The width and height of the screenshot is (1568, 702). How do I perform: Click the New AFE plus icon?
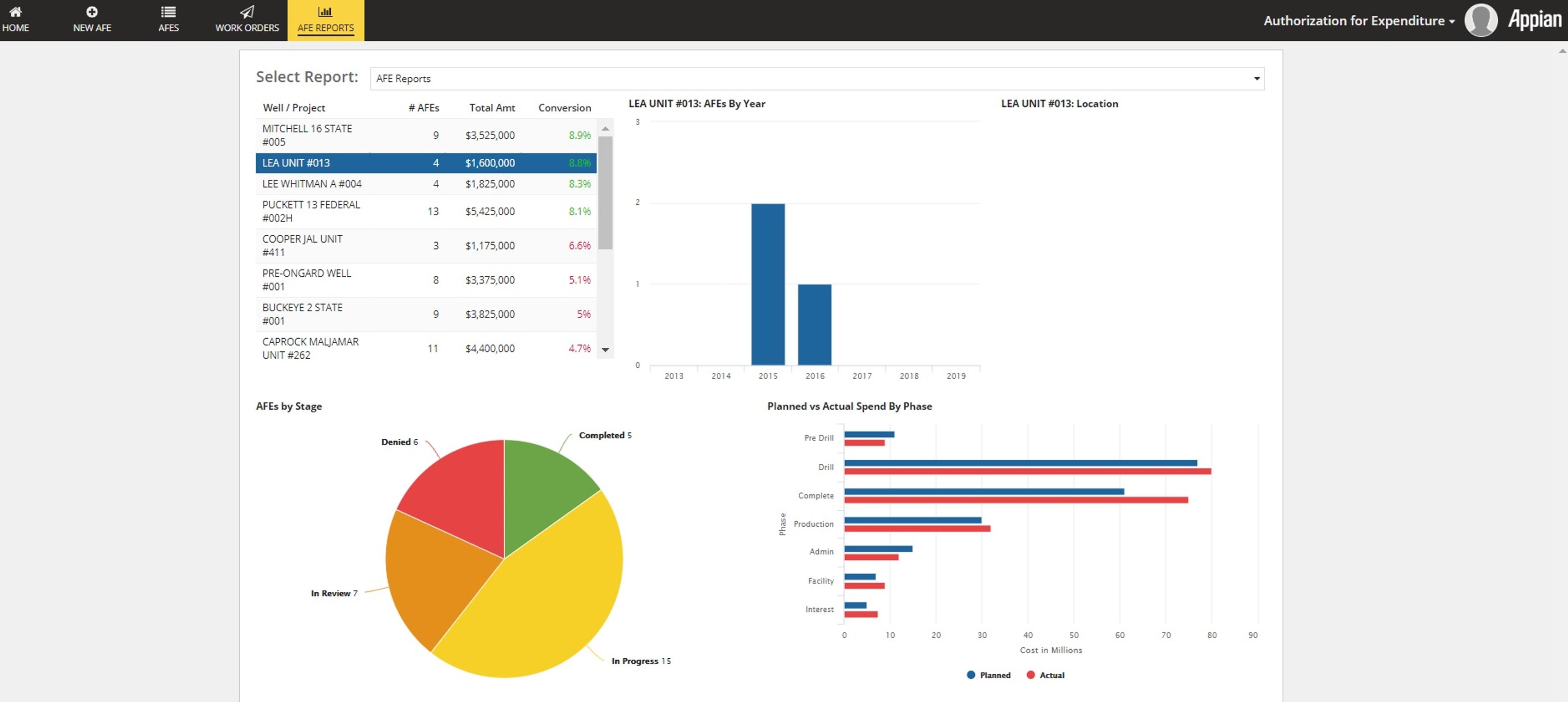click(92, 11)
